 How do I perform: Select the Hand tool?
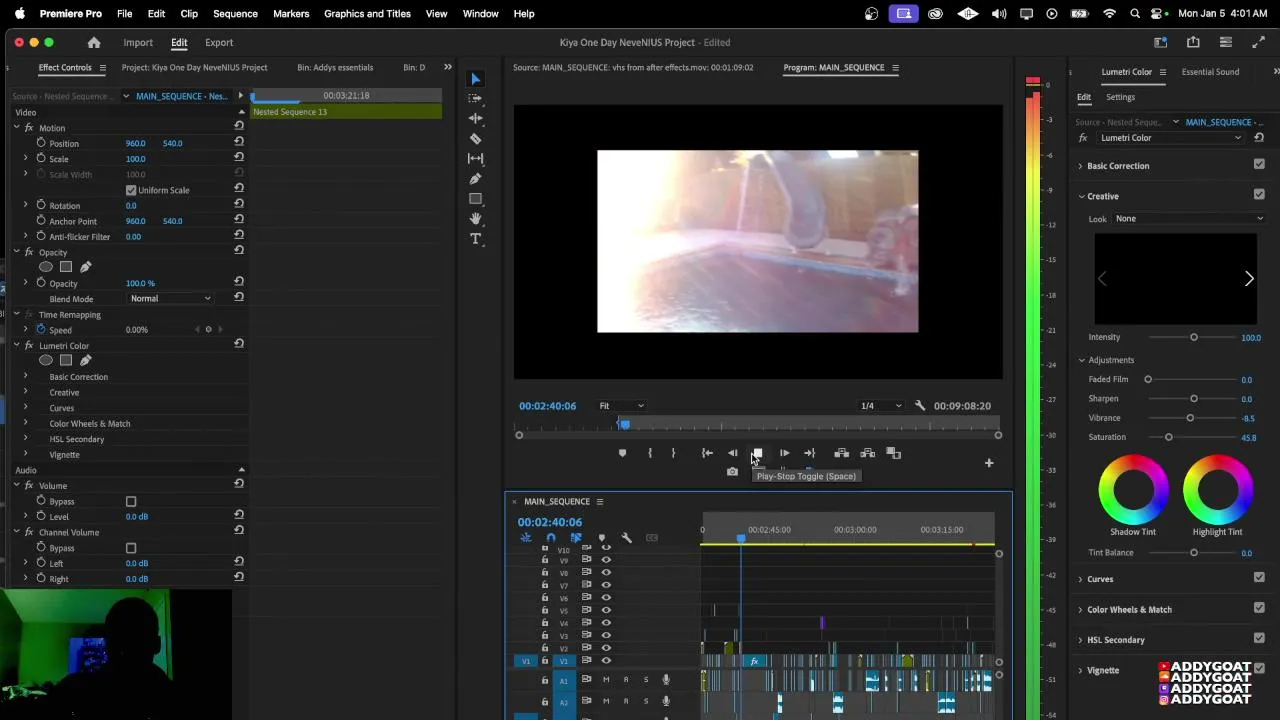click(476, 219)
